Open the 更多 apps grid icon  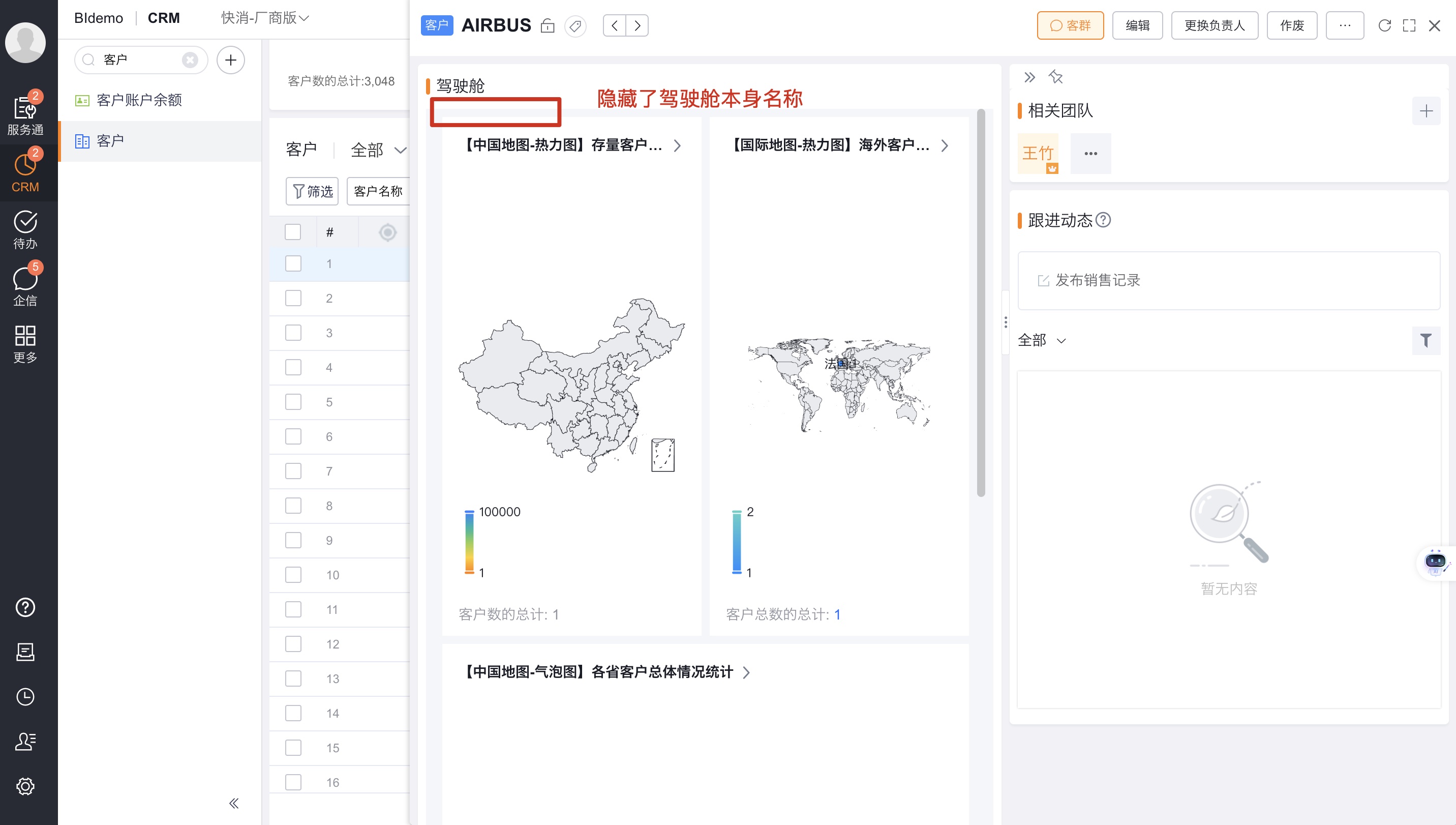coord(25,343)
